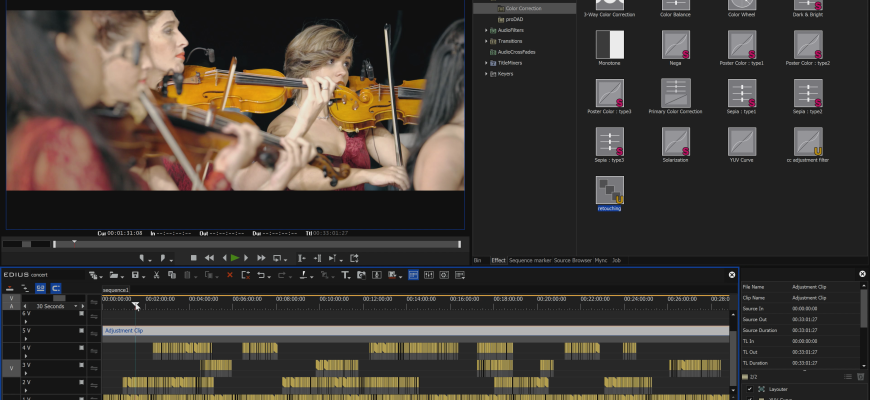Play the sequence with green play button

tap(235, 258)
